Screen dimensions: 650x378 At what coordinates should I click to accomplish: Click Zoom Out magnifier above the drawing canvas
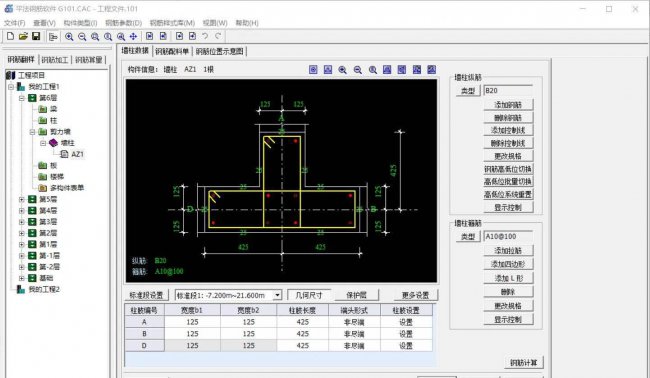click(x=357, y=70)
